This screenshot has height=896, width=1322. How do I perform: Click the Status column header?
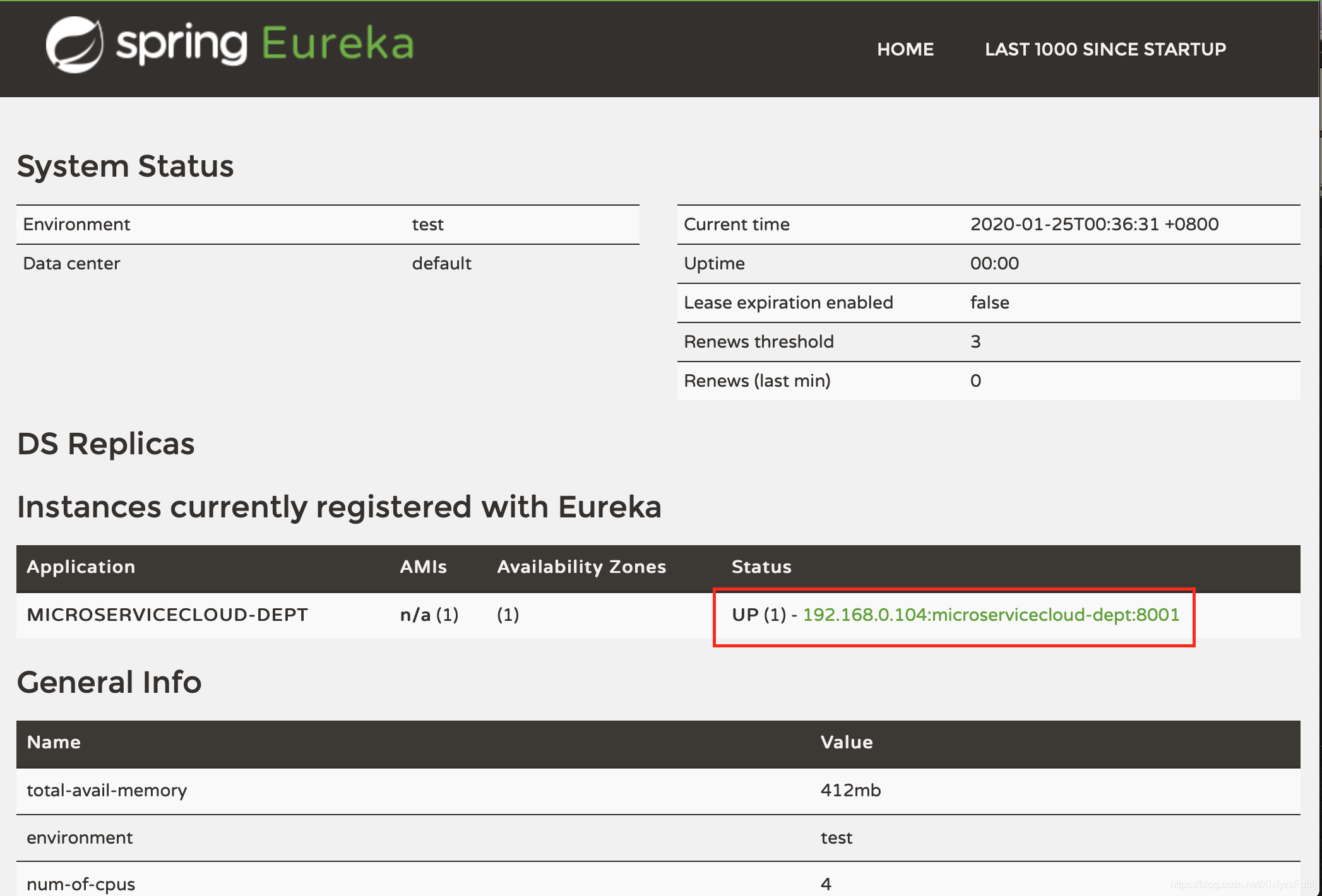761,567
